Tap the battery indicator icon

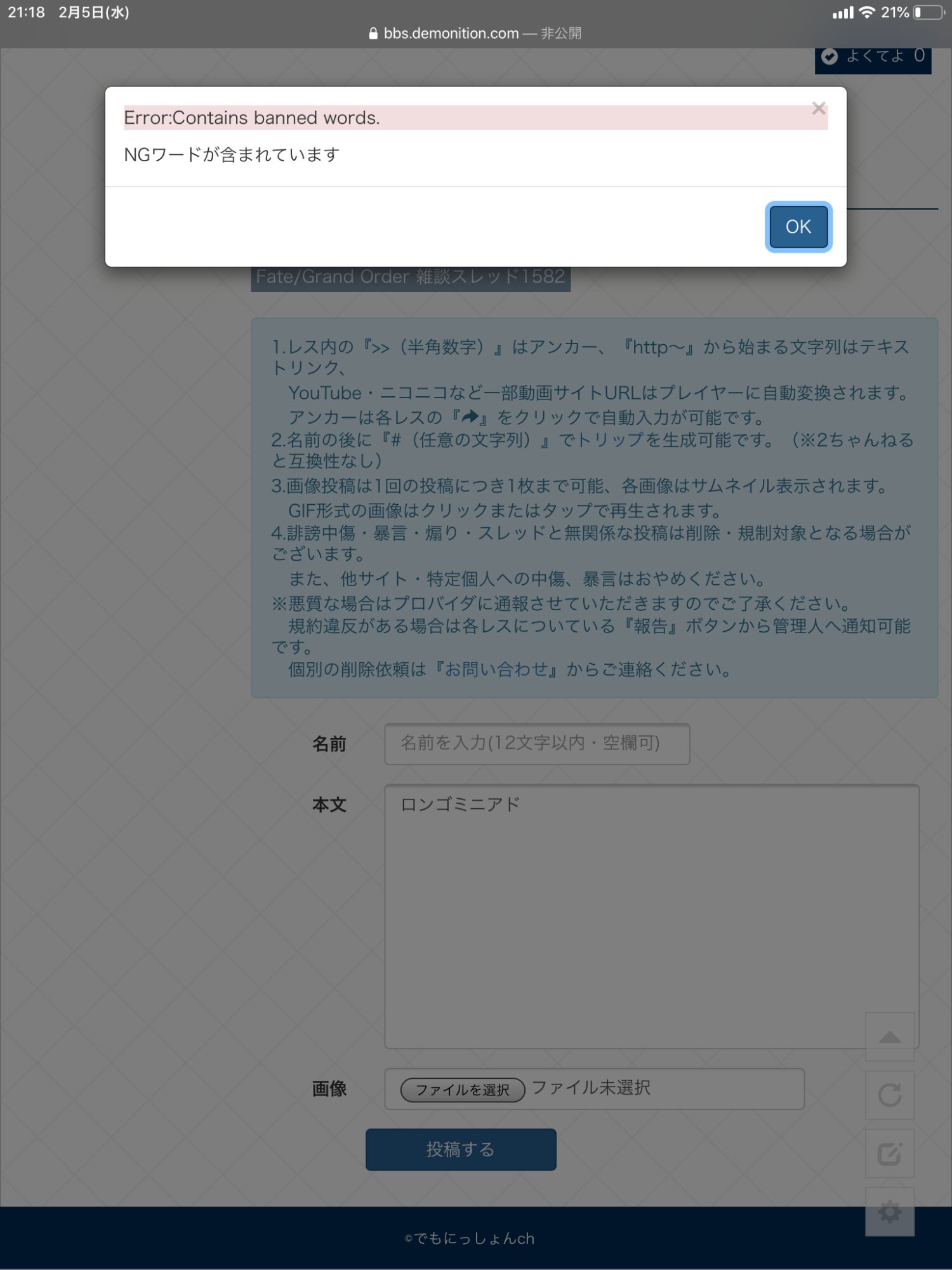click(929, 12)
